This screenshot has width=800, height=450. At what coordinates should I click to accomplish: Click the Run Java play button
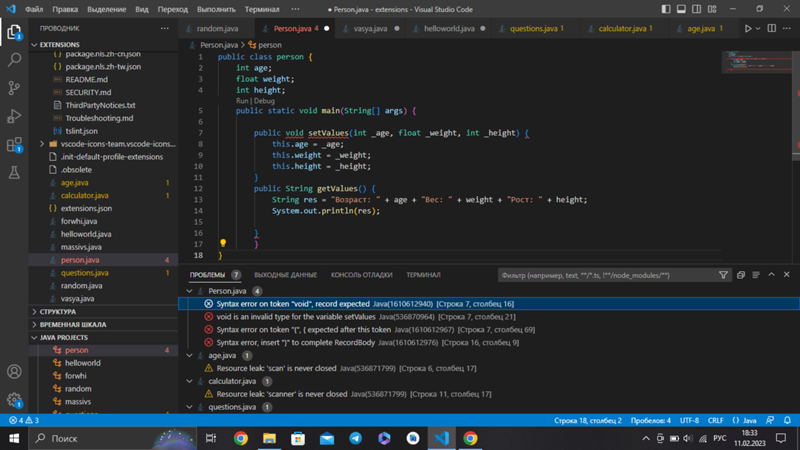pyautogui.click(x=747, y=29)
